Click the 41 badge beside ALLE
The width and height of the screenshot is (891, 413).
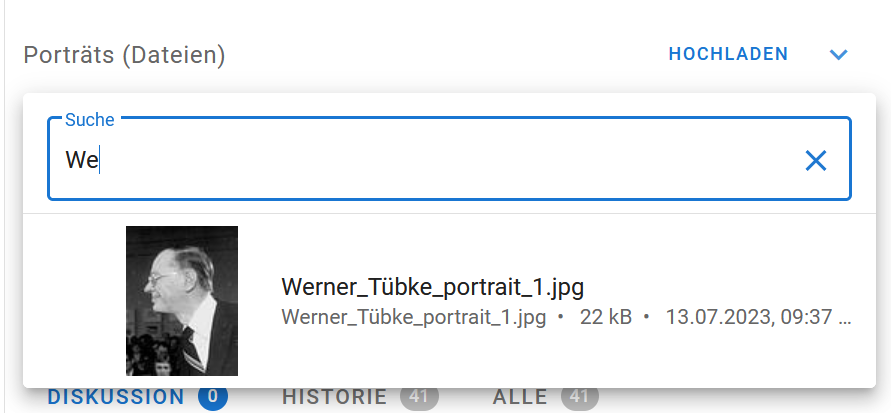[580, 397]
